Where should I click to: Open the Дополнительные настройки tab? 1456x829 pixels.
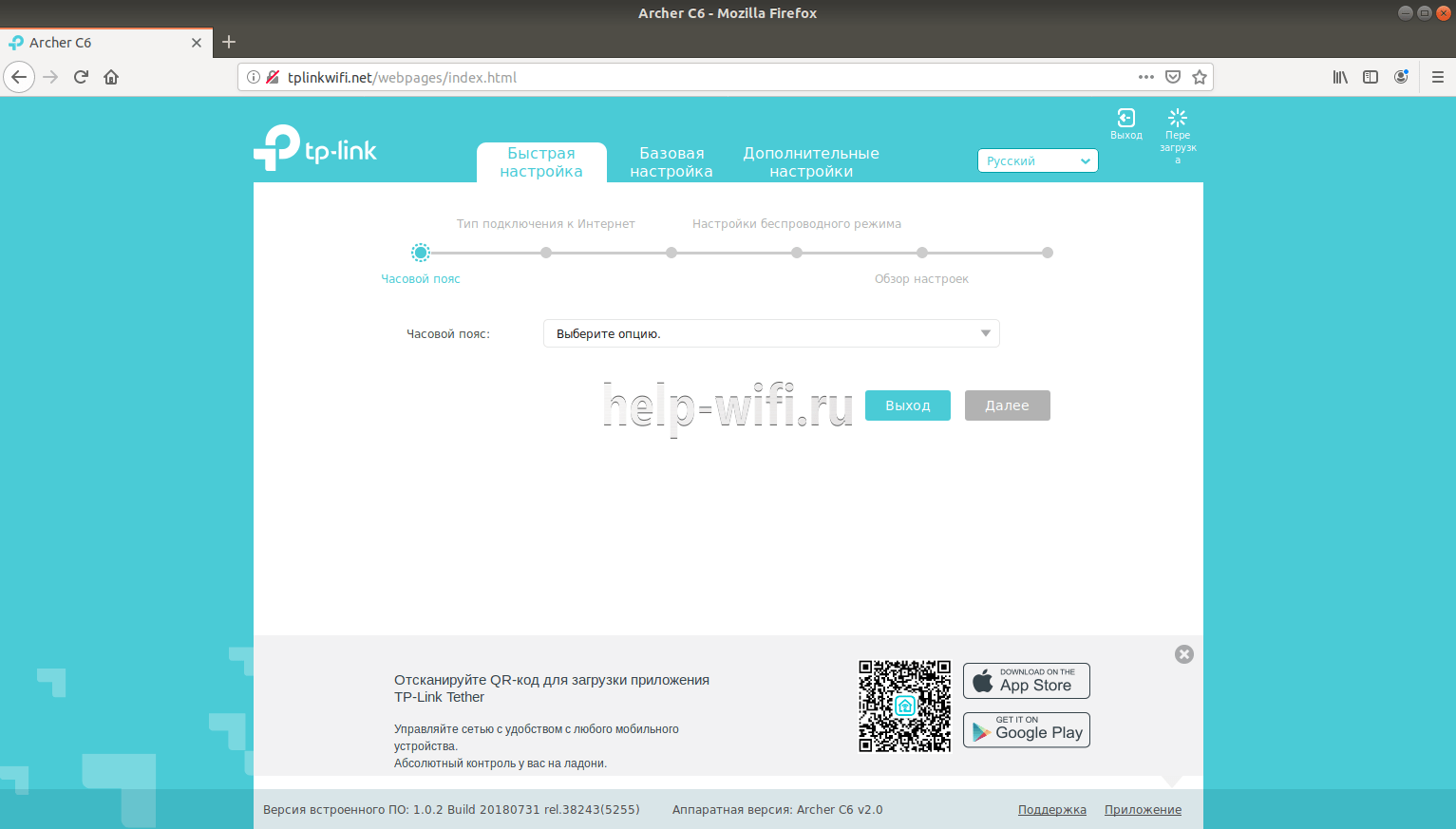811,162
